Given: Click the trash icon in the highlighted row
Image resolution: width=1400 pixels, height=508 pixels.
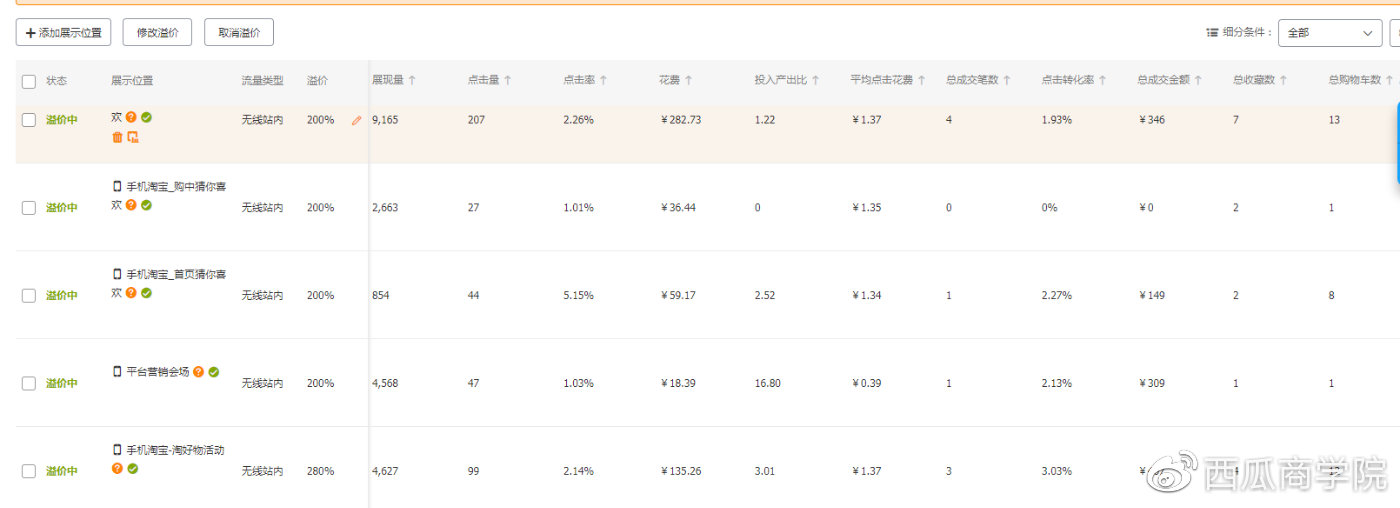Looking at the screenshot, I should point(117,137).
